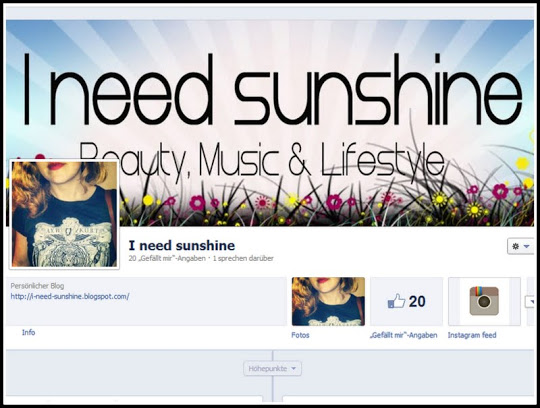
Task: Click the i-need-sunshine.blogspot.com link
Action: pos(70,296)
